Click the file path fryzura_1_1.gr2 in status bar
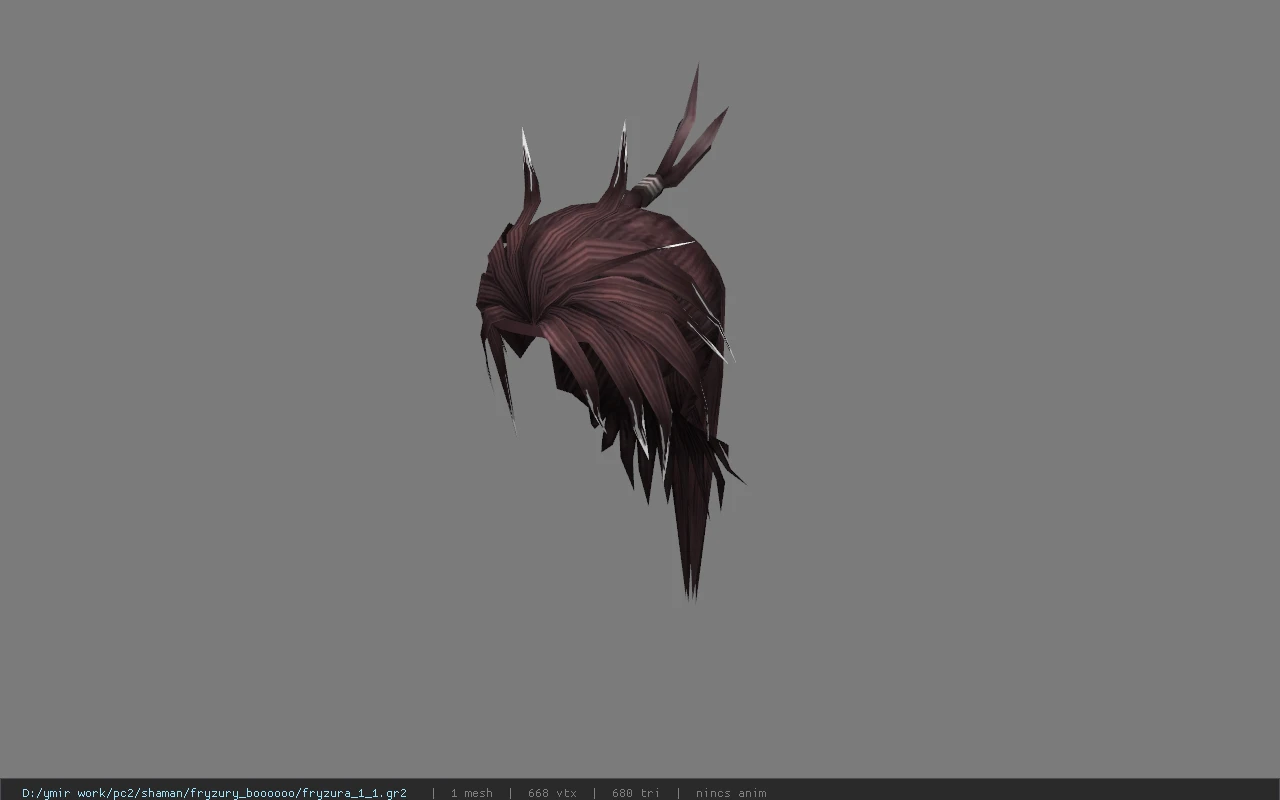1280x800 pixels. click(214, 793)
